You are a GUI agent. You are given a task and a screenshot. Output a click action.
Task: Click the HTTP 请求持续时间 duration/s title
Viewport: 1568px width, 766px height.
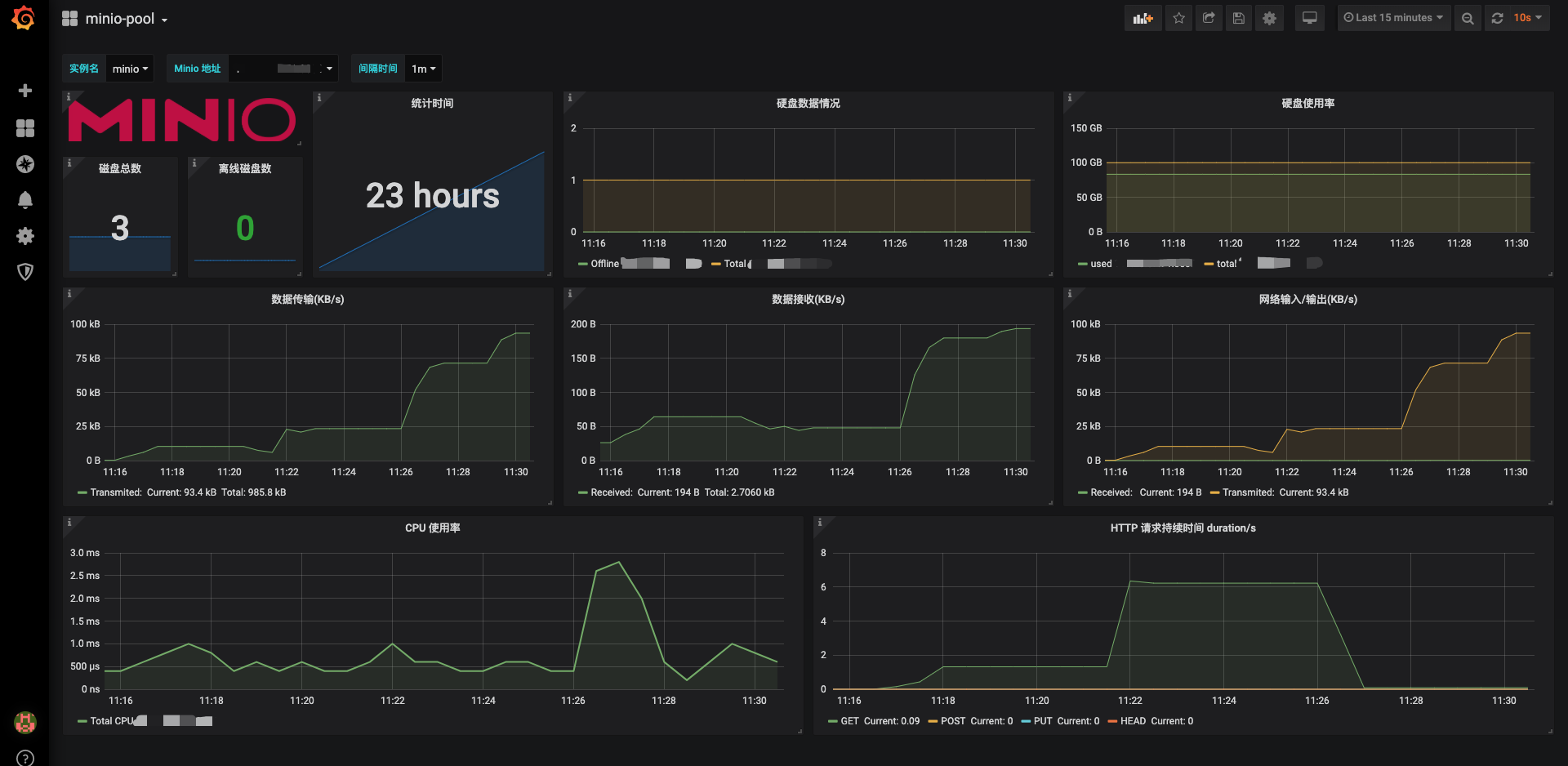pos(1183,528)
